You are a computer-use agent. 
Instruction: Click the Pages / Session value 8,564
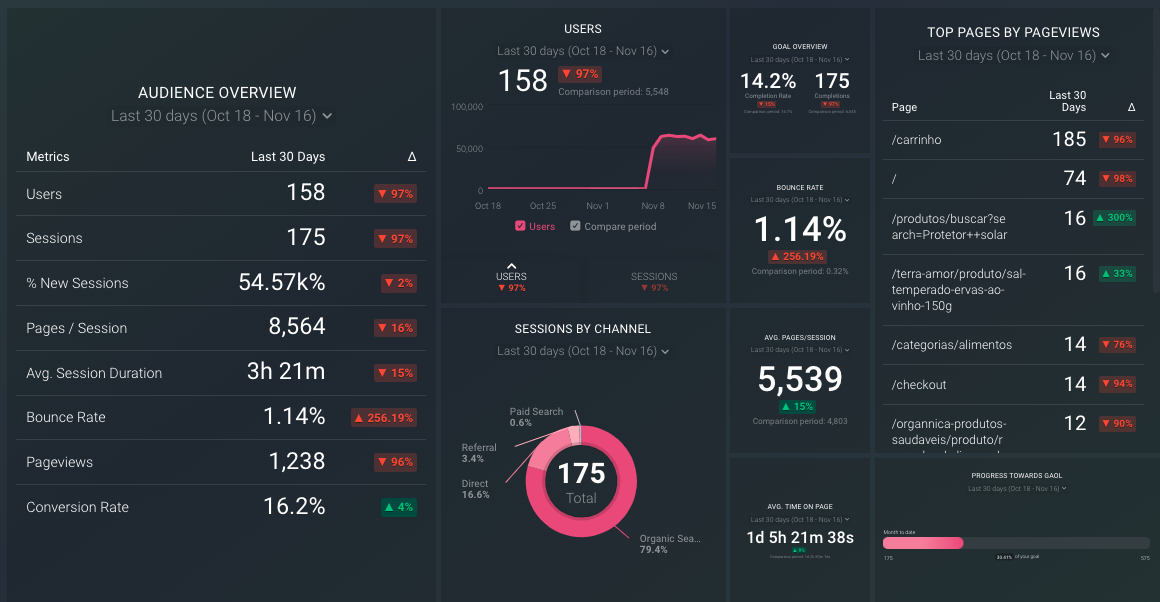point(297,326)
